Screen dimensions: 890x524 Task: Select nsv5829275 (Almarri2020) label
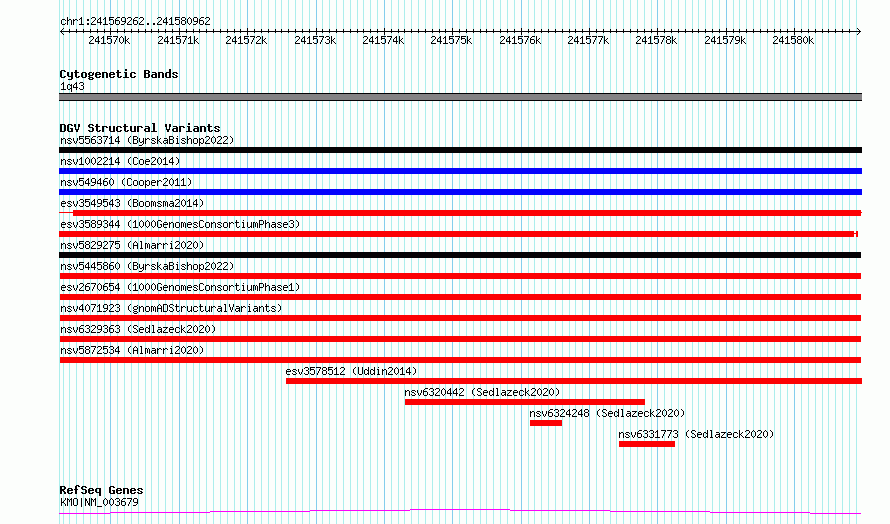(132, 245)
